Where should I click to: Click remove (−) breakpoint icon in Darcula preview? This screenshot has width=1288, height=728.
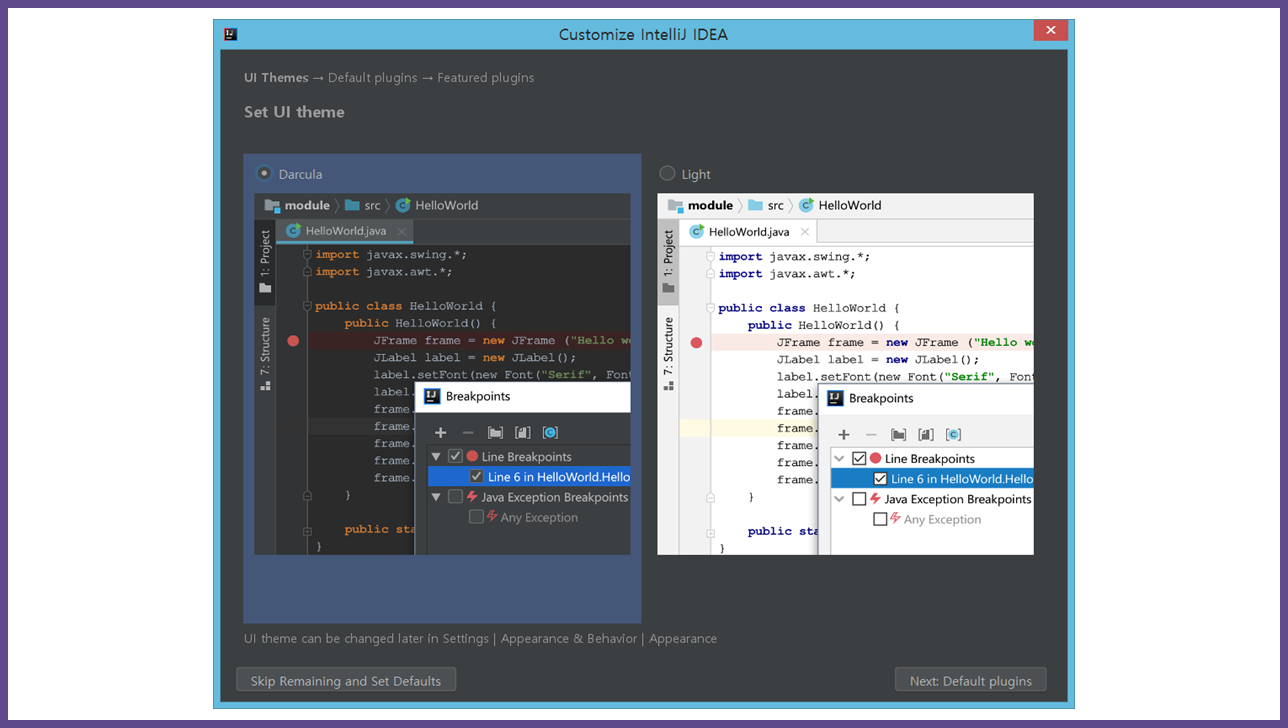(x=467, y=432)
